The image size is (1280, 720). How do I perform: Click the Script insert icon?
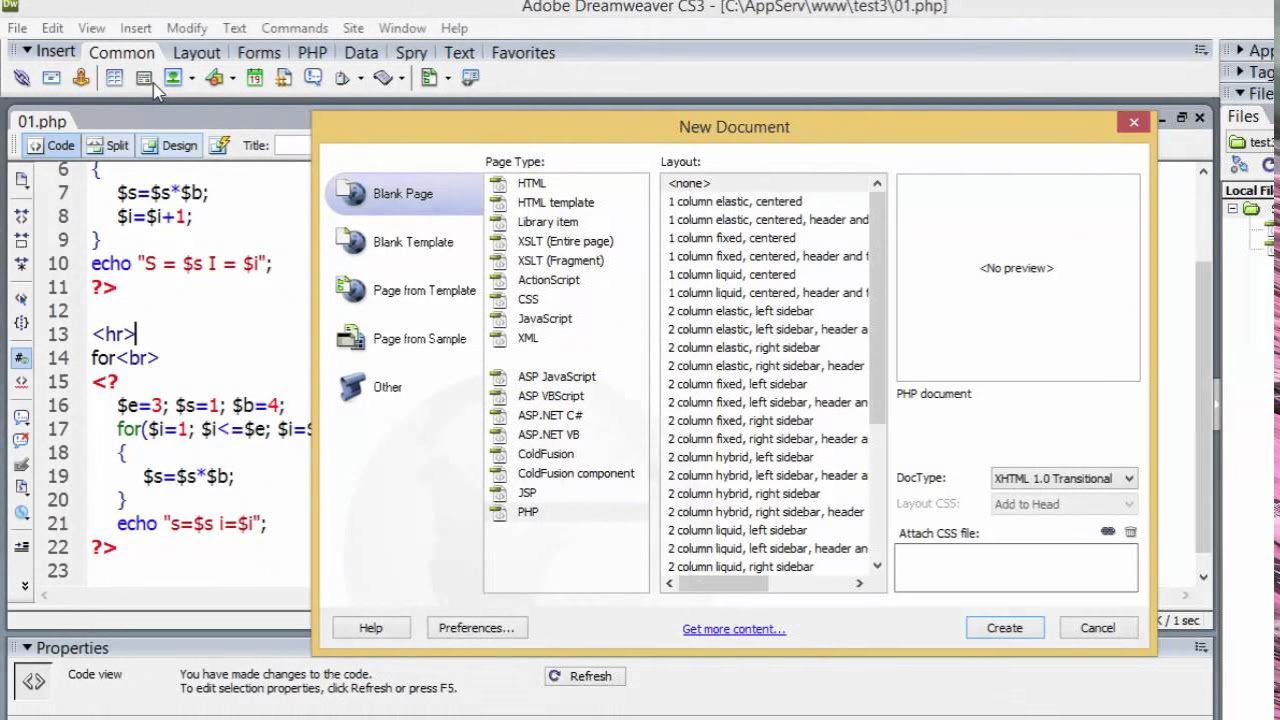pos(383,78)
